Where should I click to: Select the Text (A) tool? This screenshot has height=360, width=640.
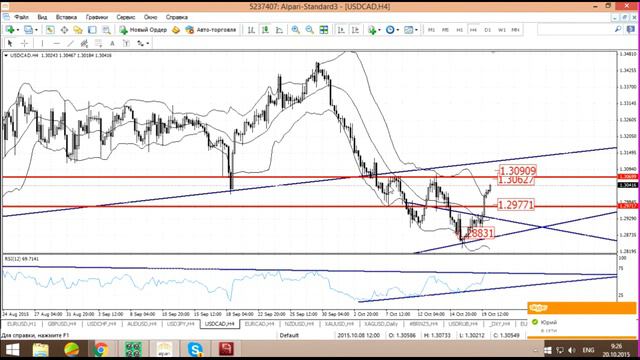112,43
